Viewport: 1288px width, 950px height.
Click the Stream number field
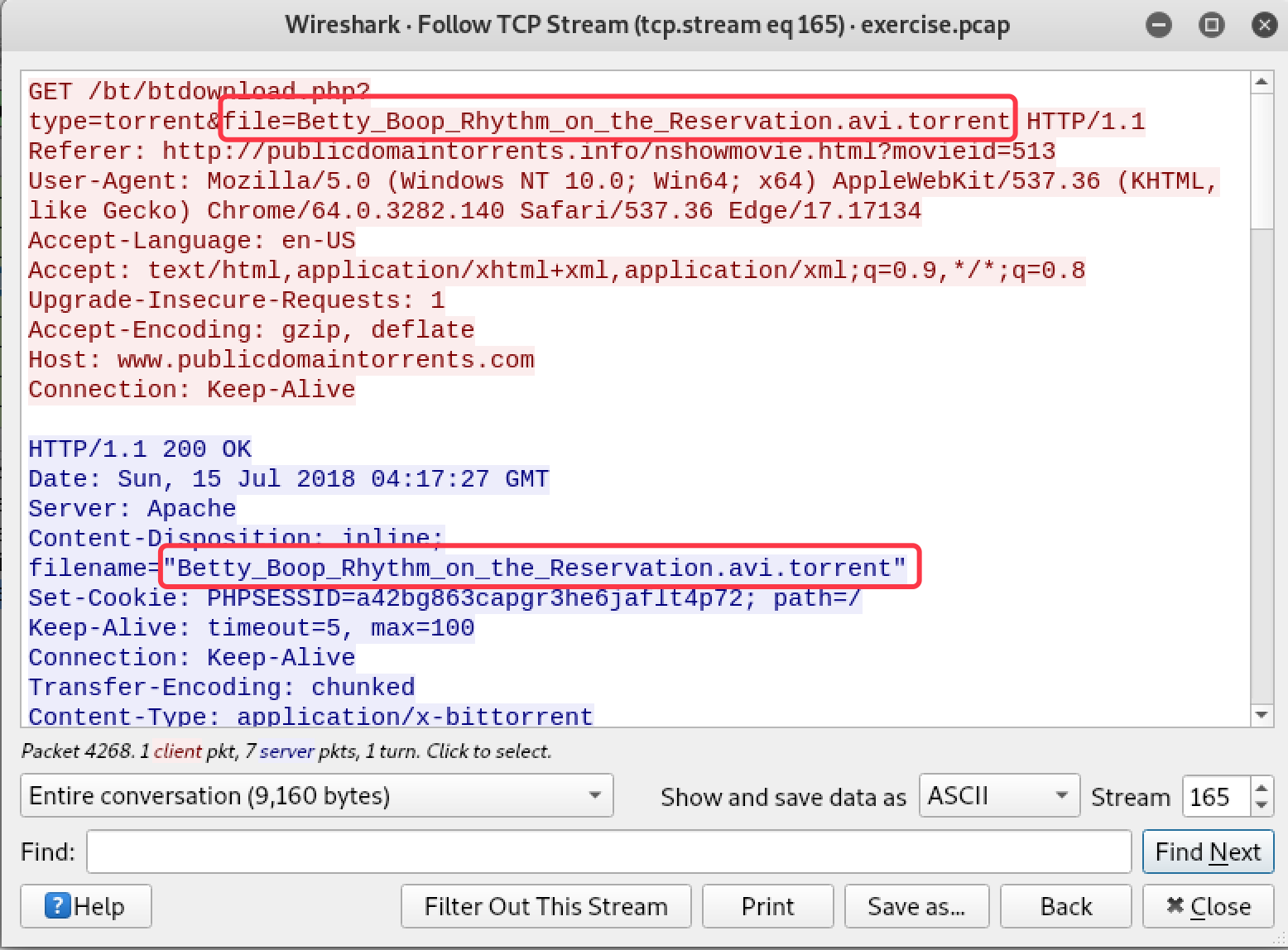point(1217,797)
